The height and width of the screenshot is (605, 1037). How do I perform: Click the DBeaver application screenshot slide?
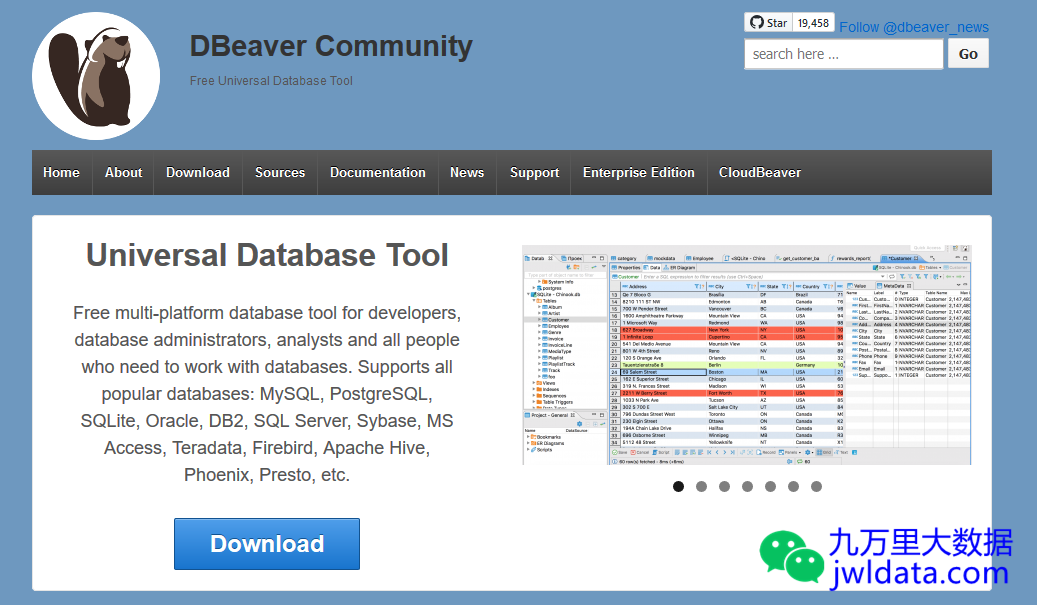tap(747, 354)
